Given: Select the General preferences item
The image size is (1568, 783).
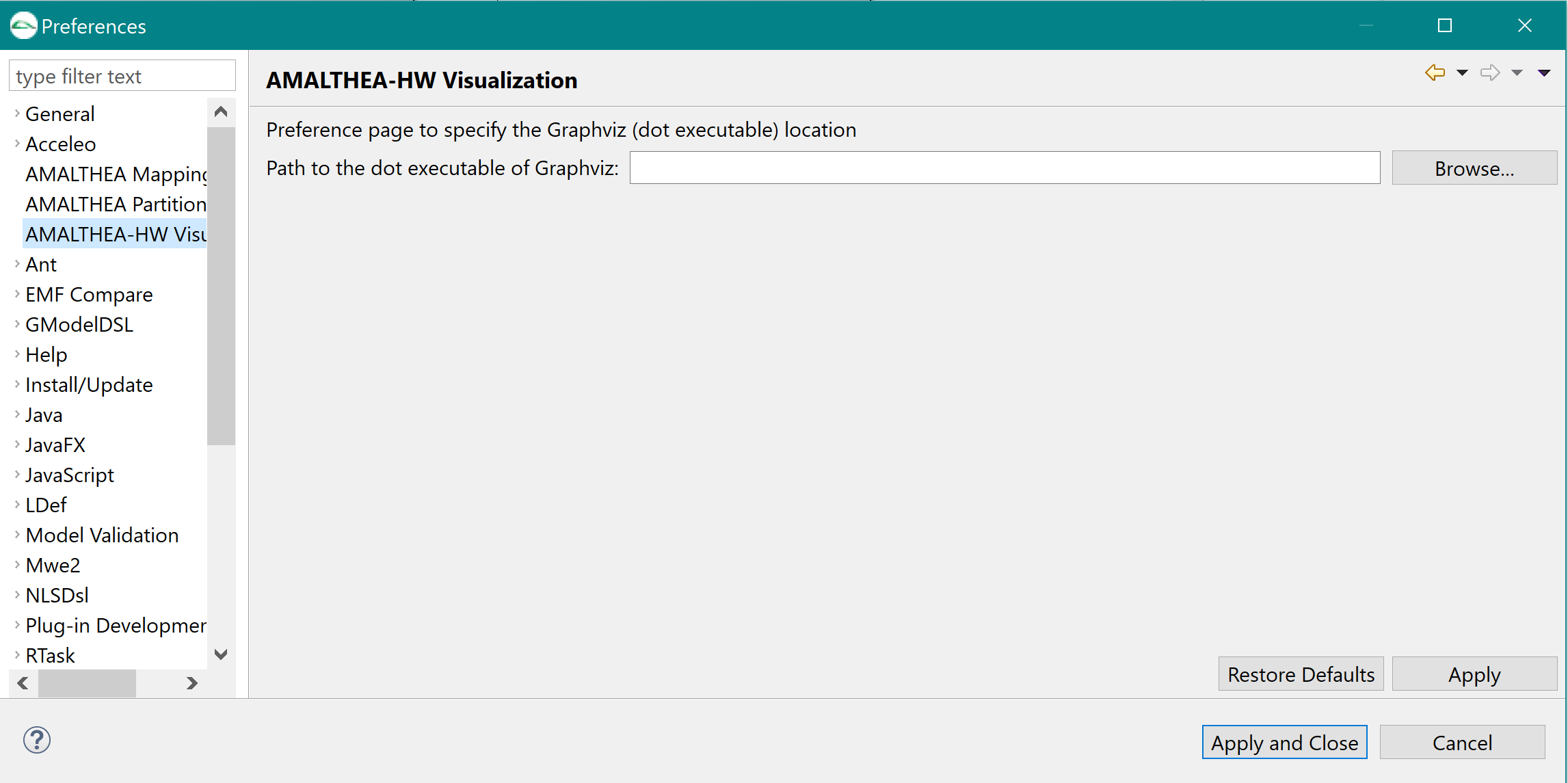Looking at the screenshot, I should pos(60,114).
